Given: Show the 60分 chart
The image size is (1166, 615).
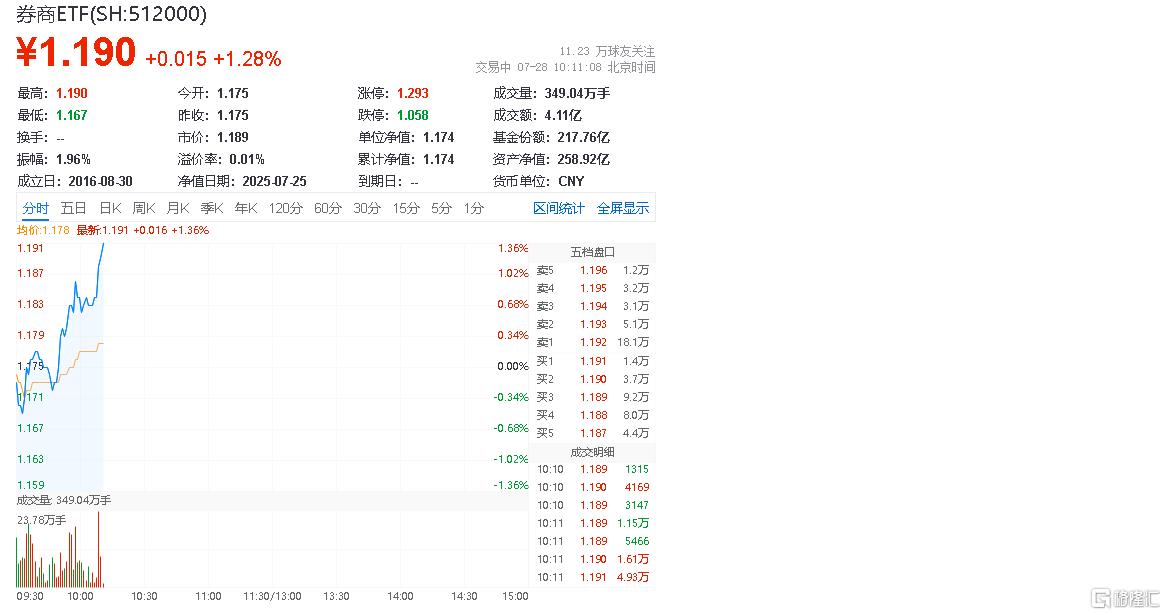Looking at the screenshot, I should [x=327, y=208].
